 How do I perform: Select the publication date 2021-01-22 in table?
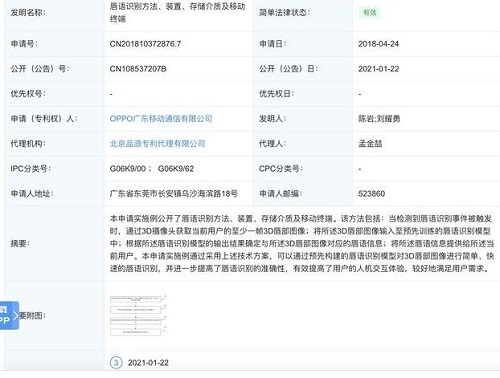click(x=378, y=69)
